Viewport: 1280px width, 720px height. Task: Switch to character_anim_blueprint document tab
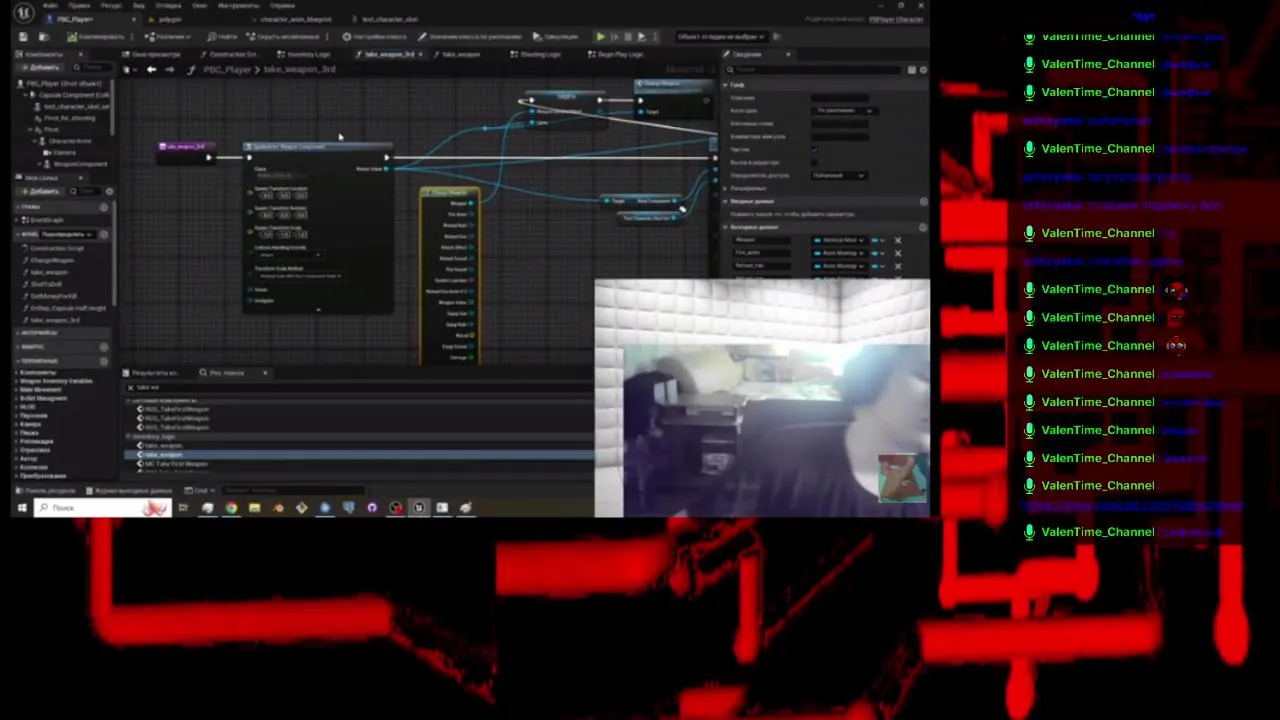click(296, 19)
